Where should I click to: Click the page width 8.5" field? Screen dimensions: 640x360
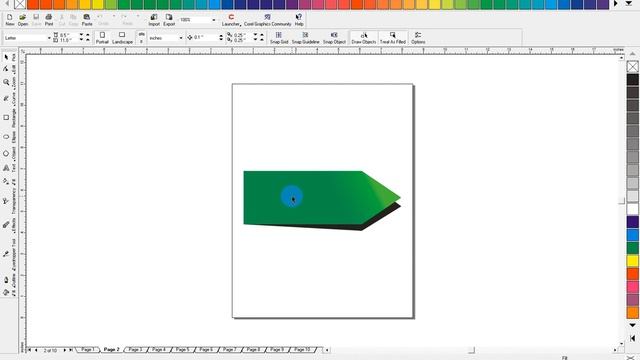(69, 35)
